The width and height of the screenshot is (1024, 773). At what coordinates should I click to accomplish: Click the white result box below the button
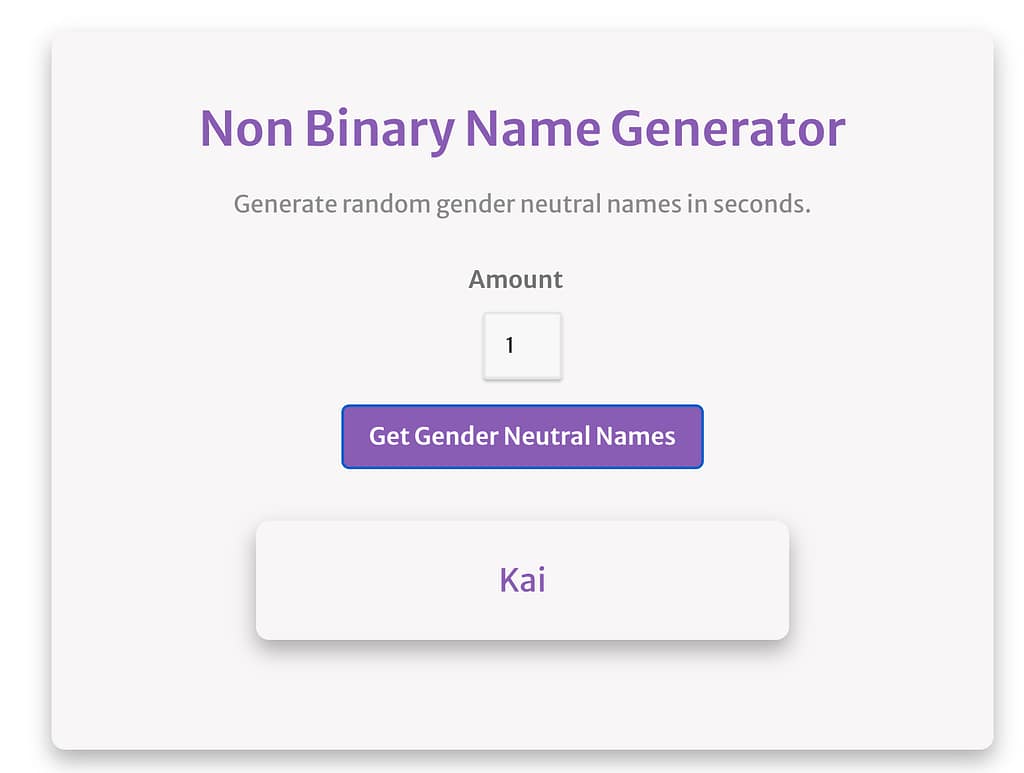[522, 579]
